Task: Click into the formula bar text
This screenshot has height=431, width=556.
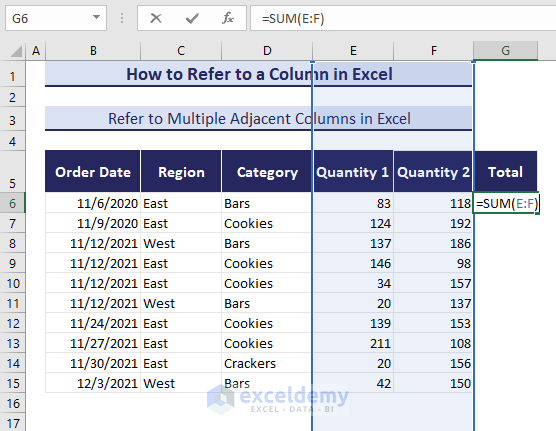Action: tap(403, 18)
